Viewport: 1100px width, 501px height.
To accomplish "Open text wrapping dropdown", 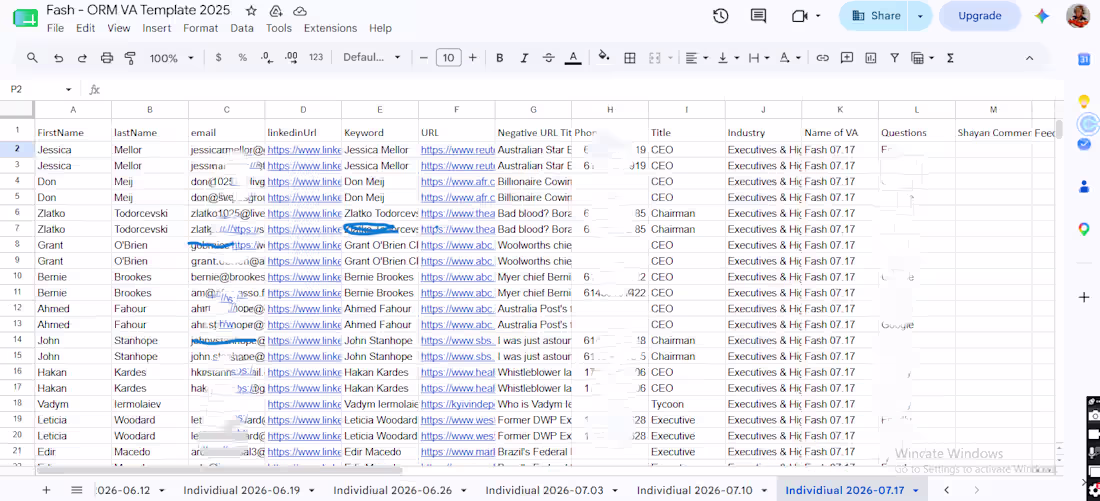I will click(759, 58).
